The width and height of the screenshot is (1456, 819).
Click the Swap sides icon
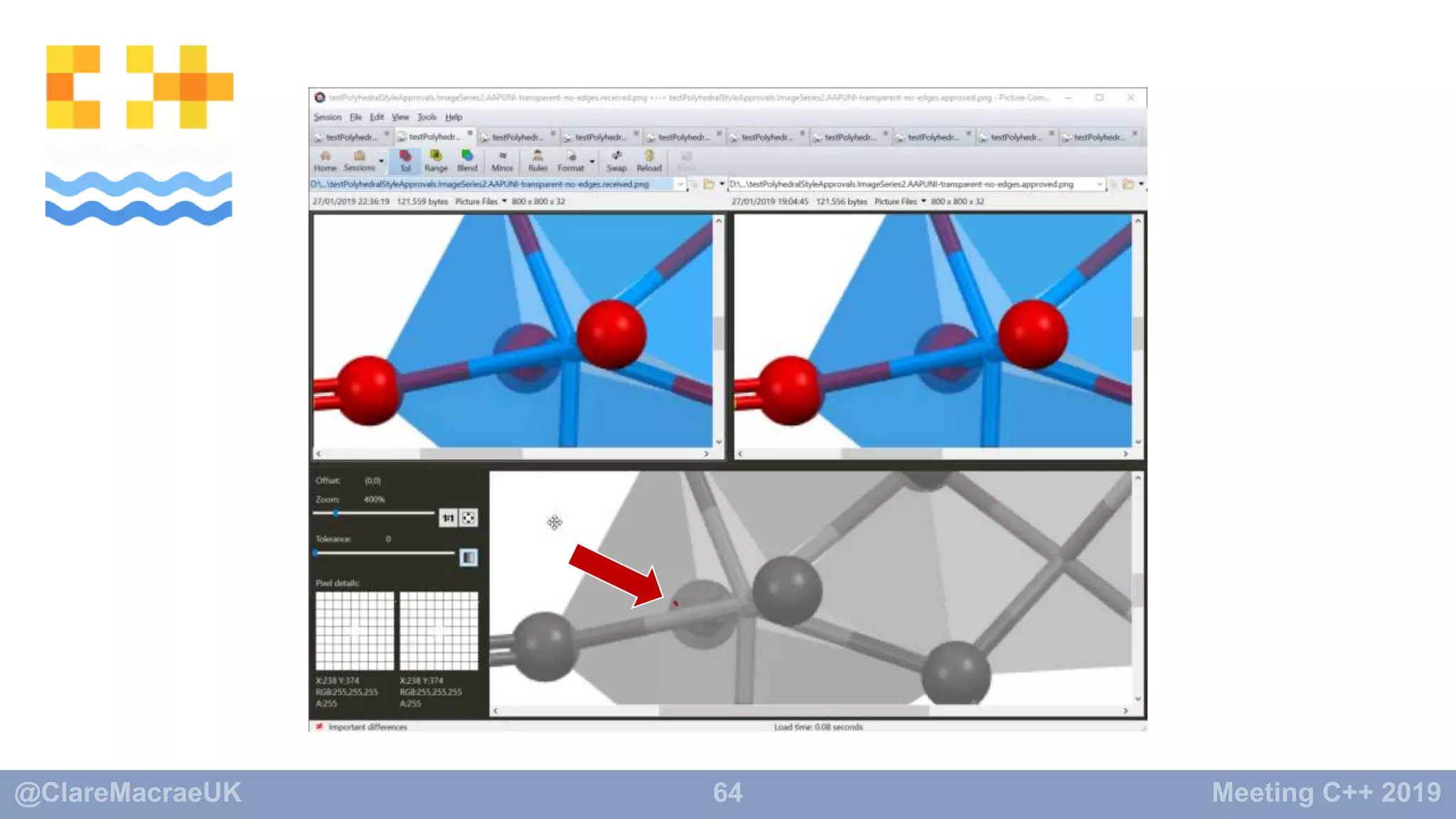616,161
